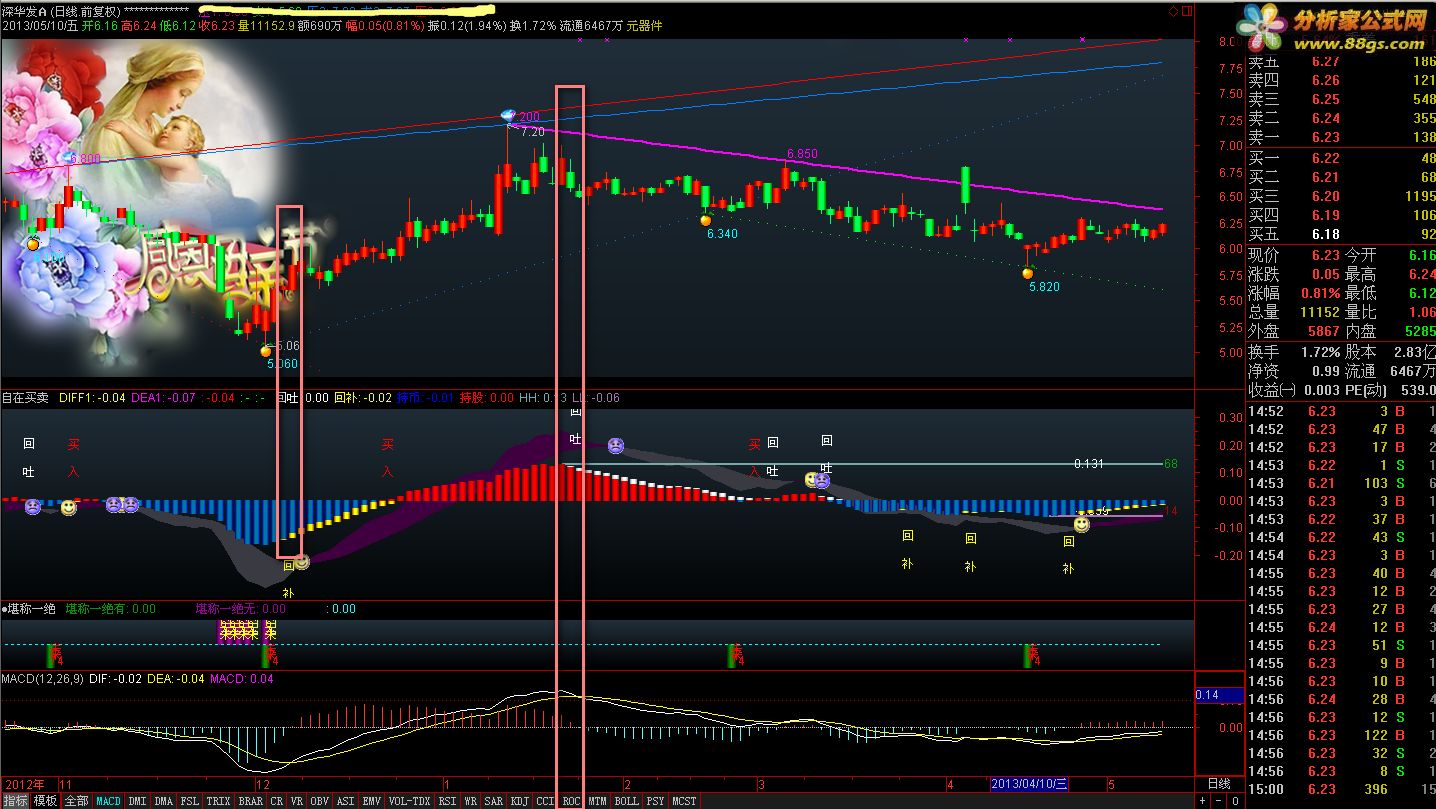Image resolution: width=1436 pixels, height=809 pixels.
Task: Choose the RSI indicator tab
Action: [x=447, y=801]
